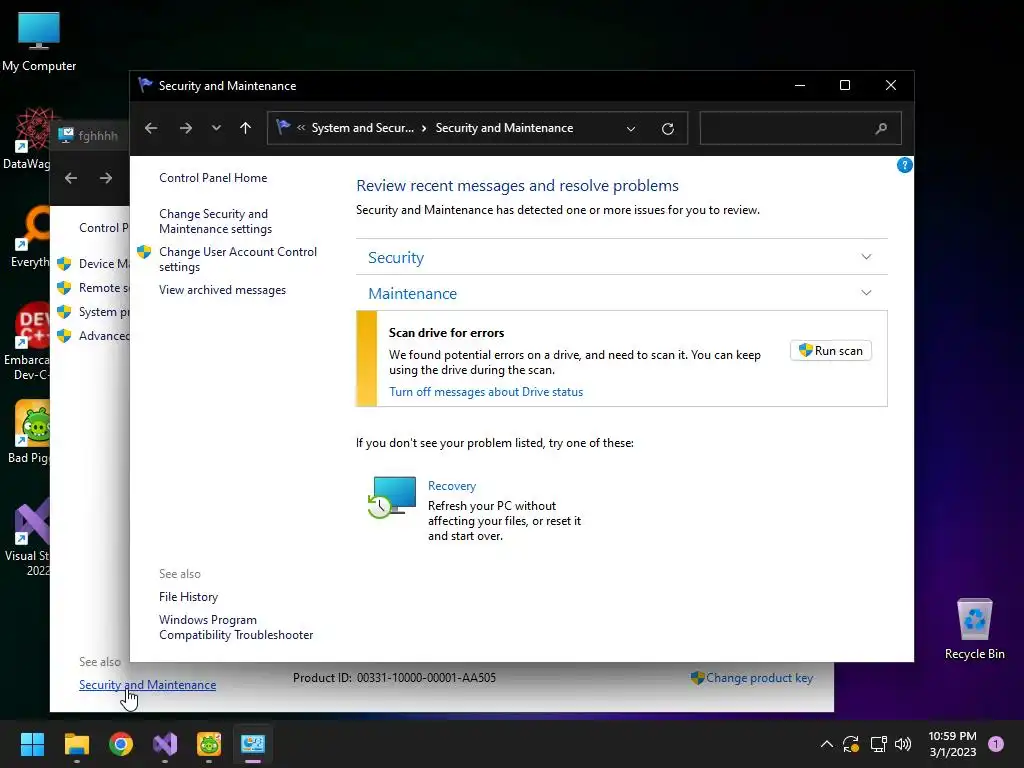Click the volume speaker tray icon
Viewport: 1024px width, 768px height.
click(x=903, y=744)
